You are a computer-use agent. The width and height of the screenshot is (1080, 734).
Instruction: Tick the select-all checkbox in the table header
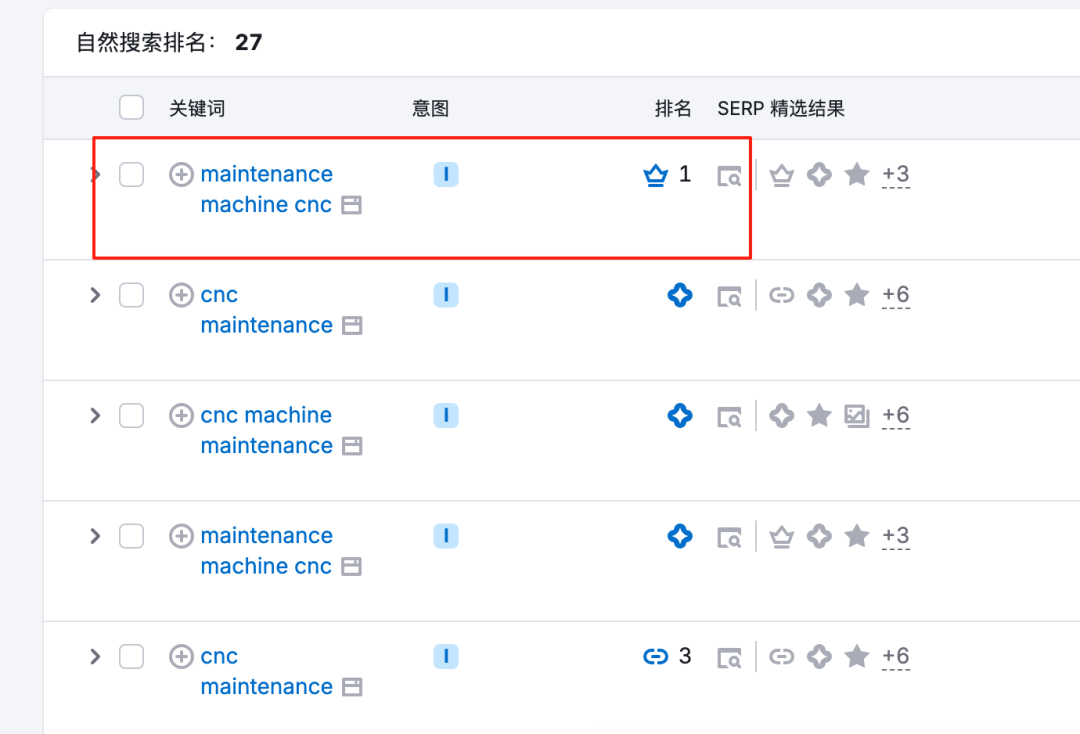click(131, 107)
